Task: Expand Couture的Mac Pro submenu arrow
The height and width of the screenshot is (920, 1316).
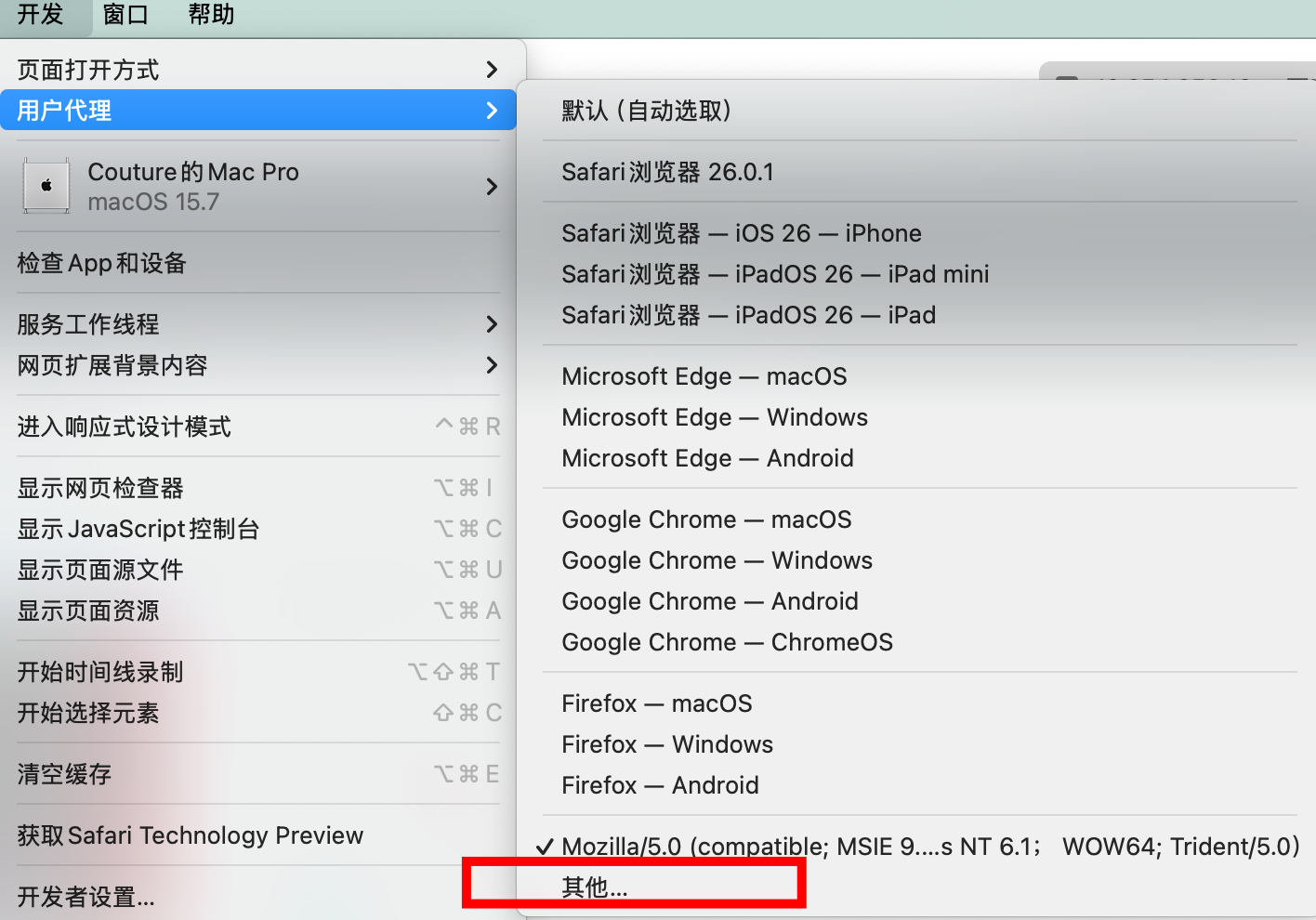Action: (x=492, y=187)
